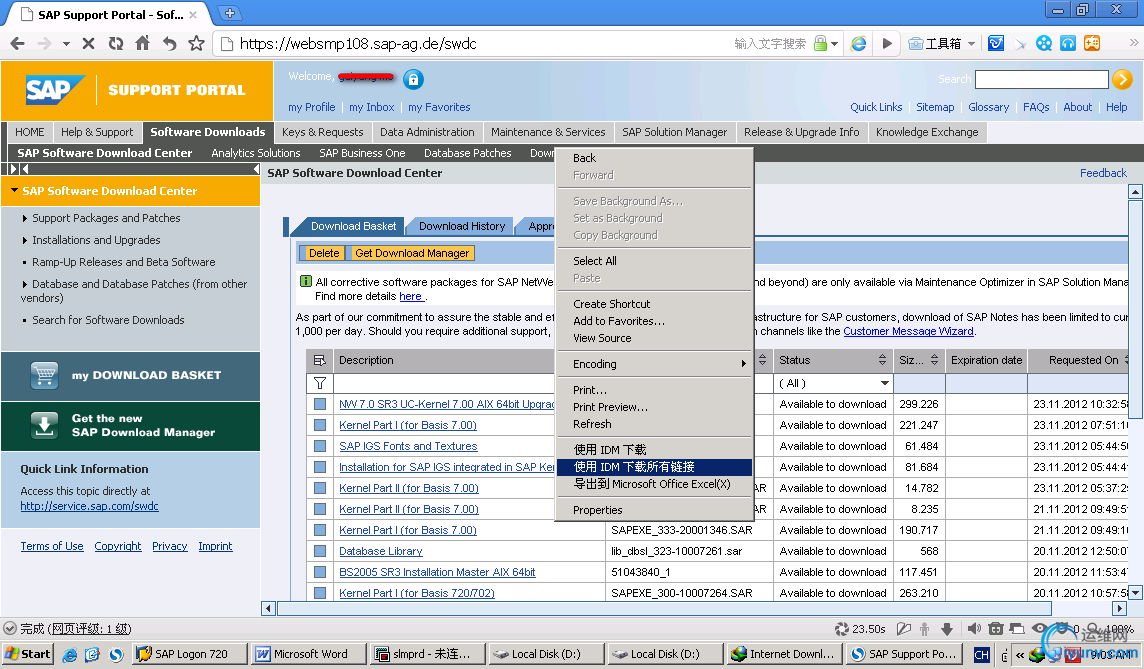Click the my Download Basket cart icon
Screen dimensions: 1144x669
click(43, 376)
